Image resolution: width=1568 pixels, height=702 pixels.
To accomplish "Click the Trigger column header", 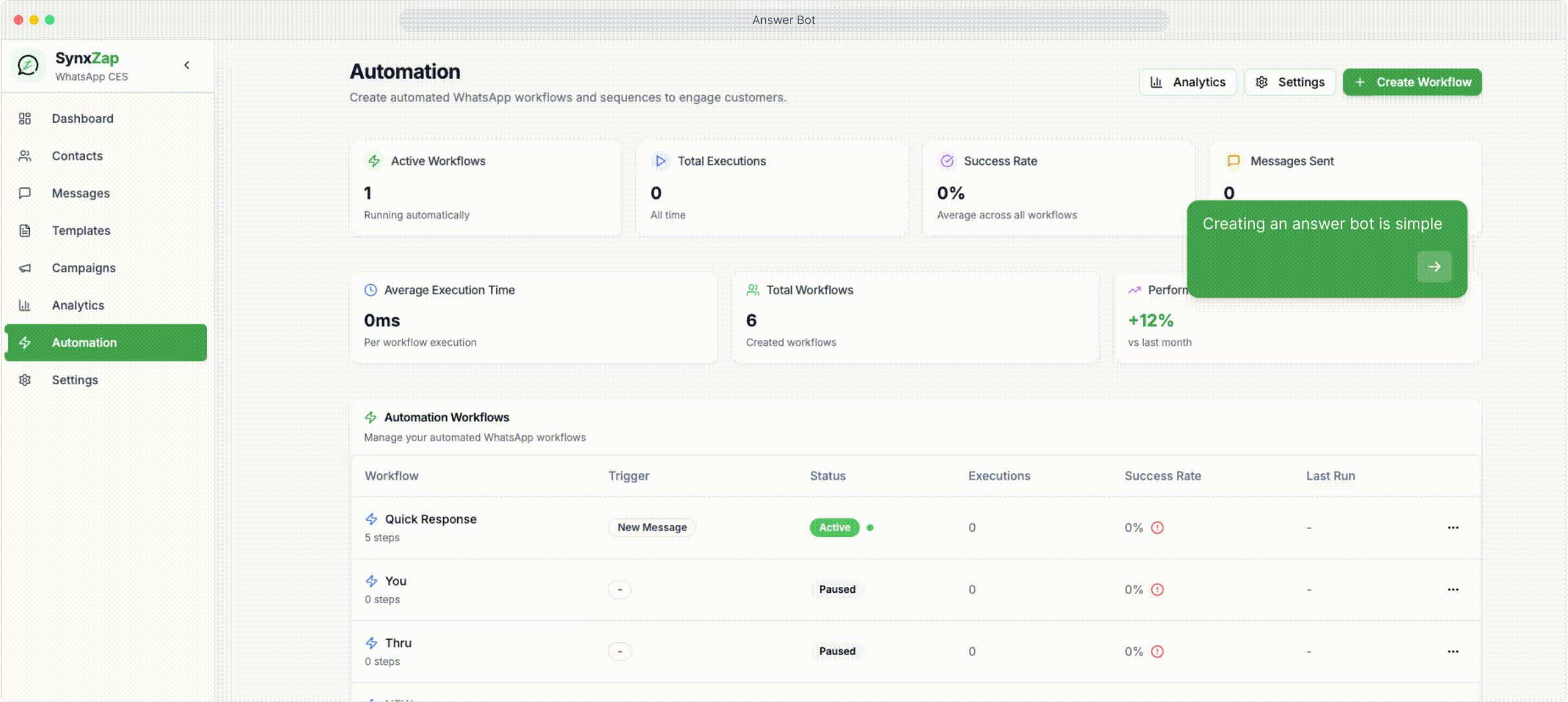I will pos(629,476).
